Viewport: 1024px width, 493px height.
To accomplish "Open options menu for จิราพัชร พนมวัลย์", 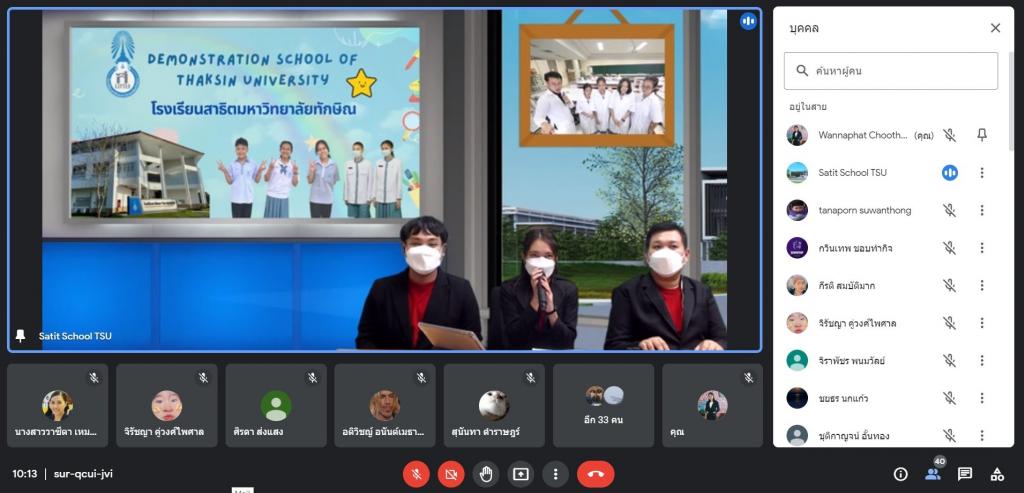I will (982, 360).
